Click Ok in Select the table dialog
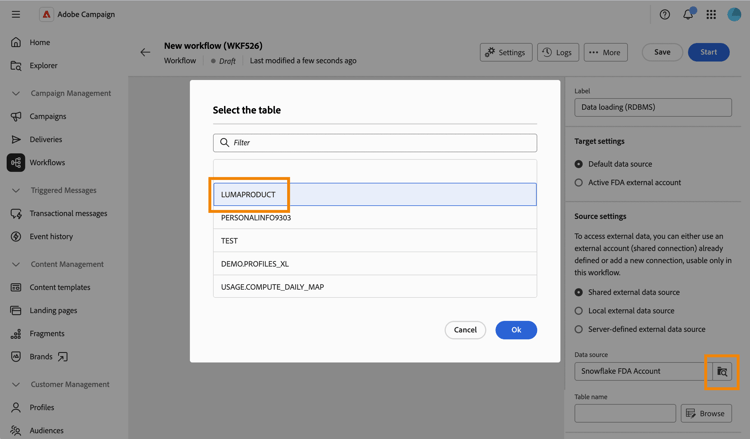The width and height of the screenshot is (750, 439). pos(516,330)
